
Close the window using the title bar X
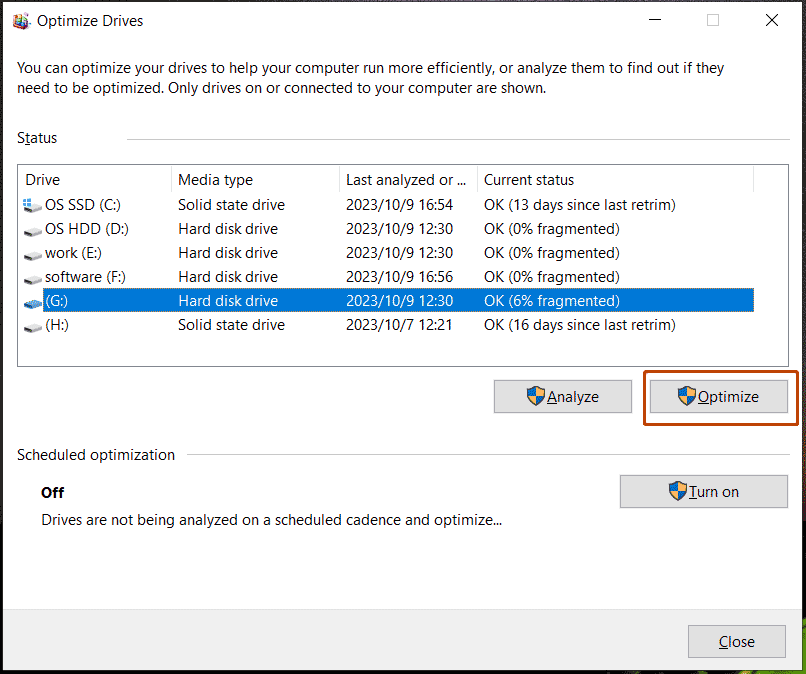click(x=772, y=20)
